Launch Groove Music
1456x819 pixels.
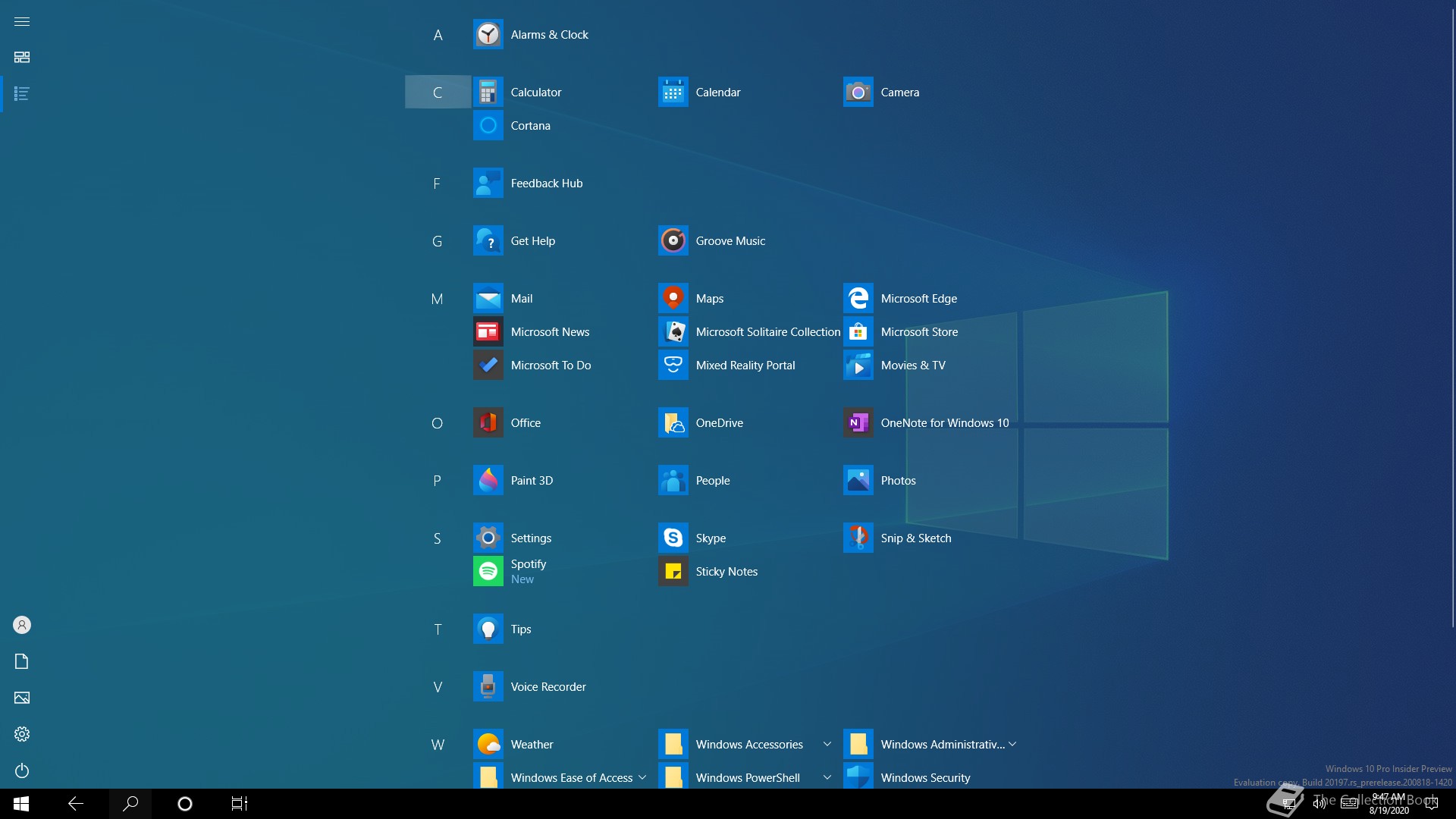click(730, 241)
